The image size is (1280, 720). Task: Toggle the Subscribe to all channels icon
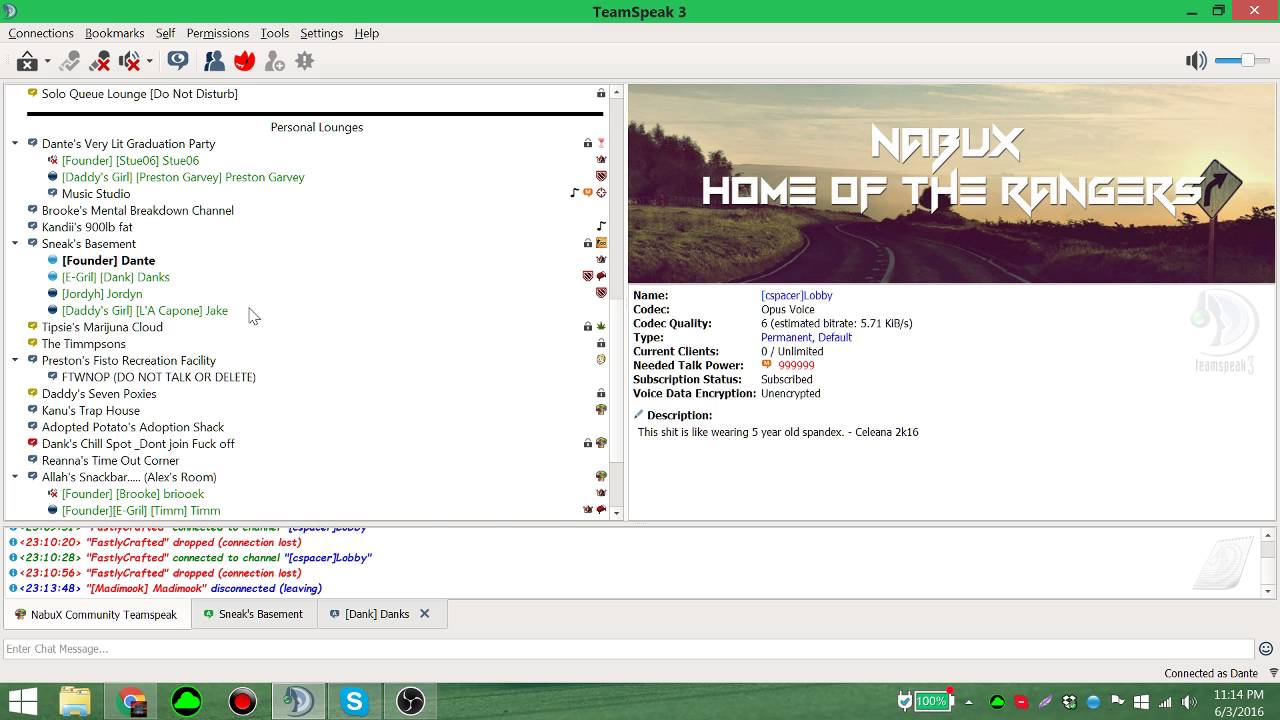point(178,61)
